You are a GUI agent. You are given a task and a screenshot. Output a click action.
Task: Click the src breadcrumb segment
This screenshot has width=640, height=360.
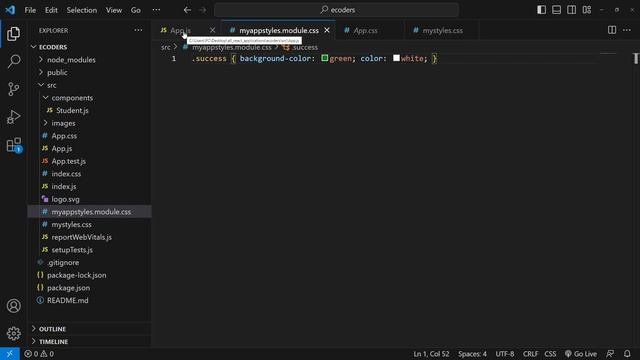(165, 47)
